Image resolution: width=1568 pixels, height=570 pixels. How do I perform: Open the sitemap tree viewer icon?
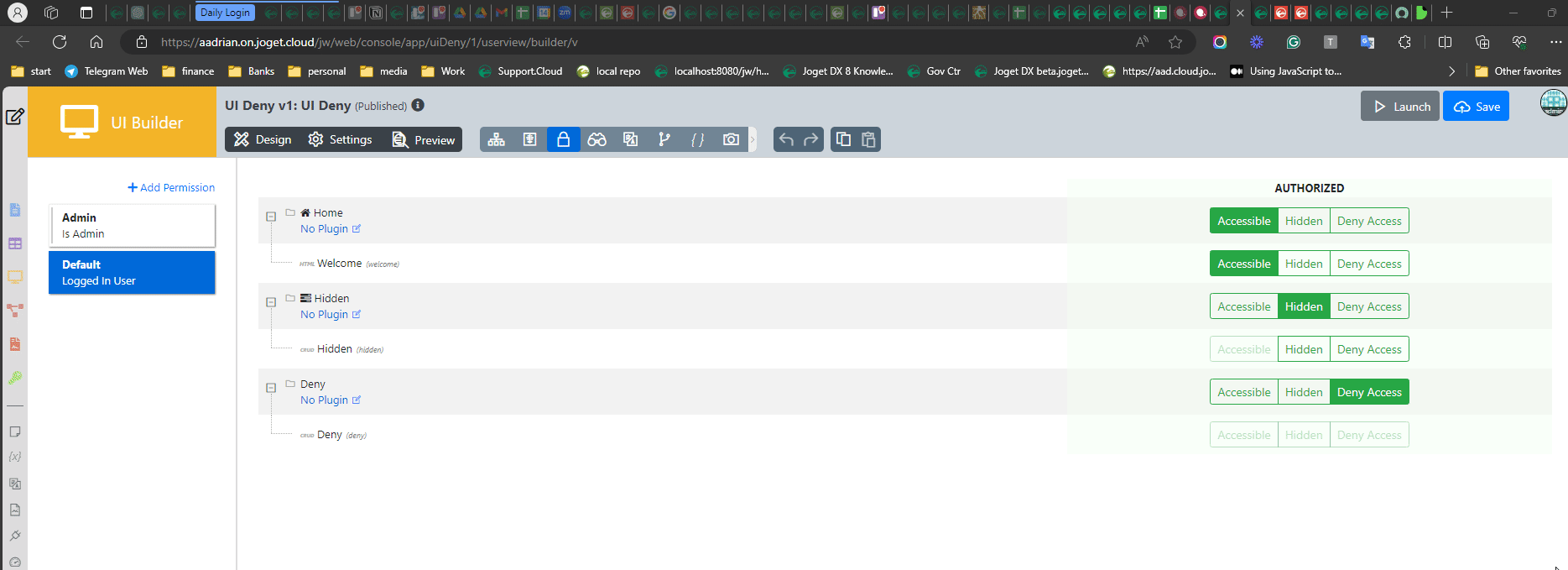point(497,139)
